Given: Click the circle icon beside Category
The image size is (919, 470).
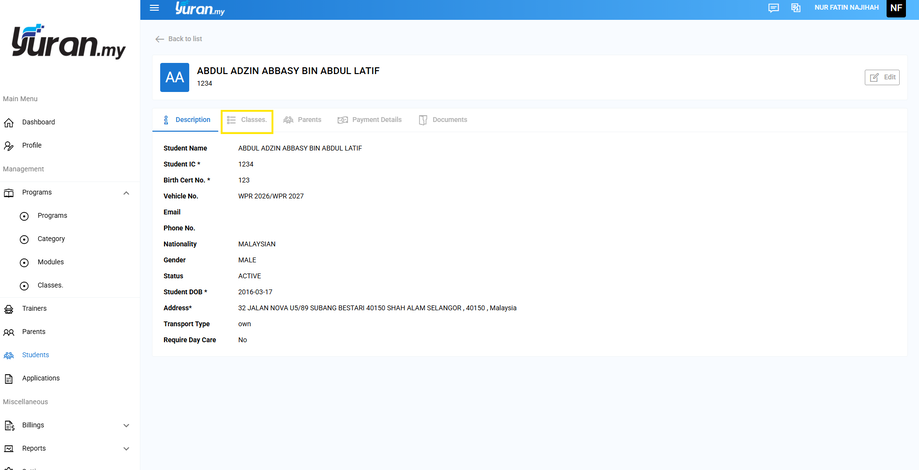Looking at the screenshot, I should click(x=24, y=240).
